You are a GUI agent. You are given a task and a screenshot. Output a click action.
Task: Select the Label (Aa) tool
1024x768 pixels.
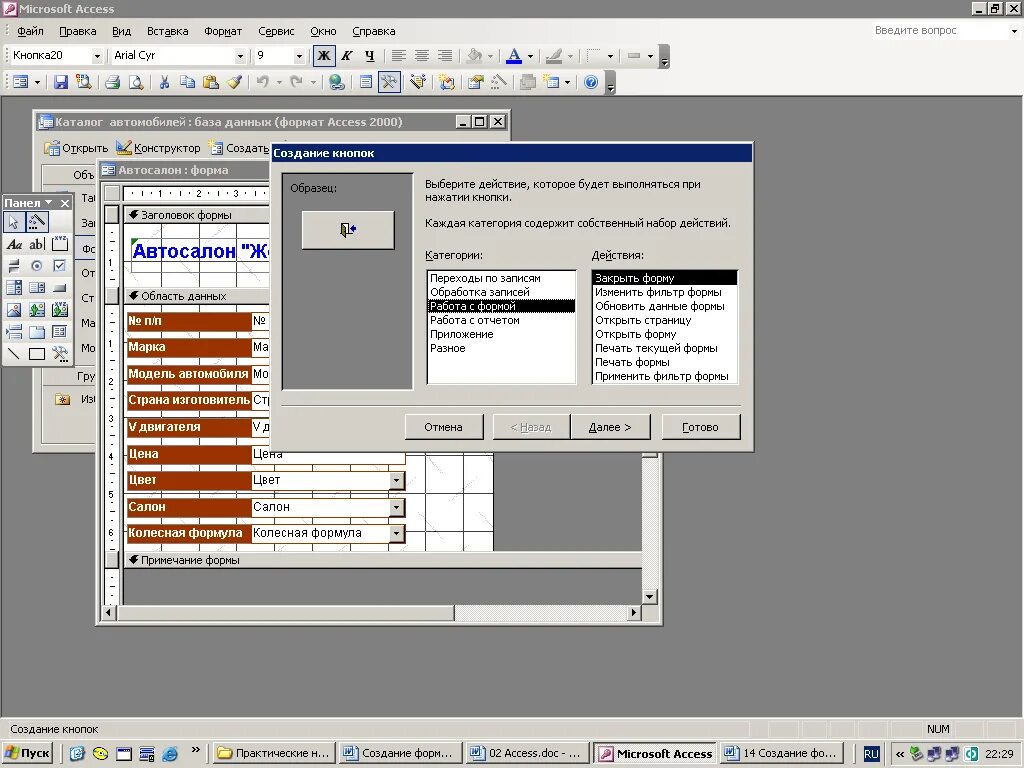tap(14, 244)
